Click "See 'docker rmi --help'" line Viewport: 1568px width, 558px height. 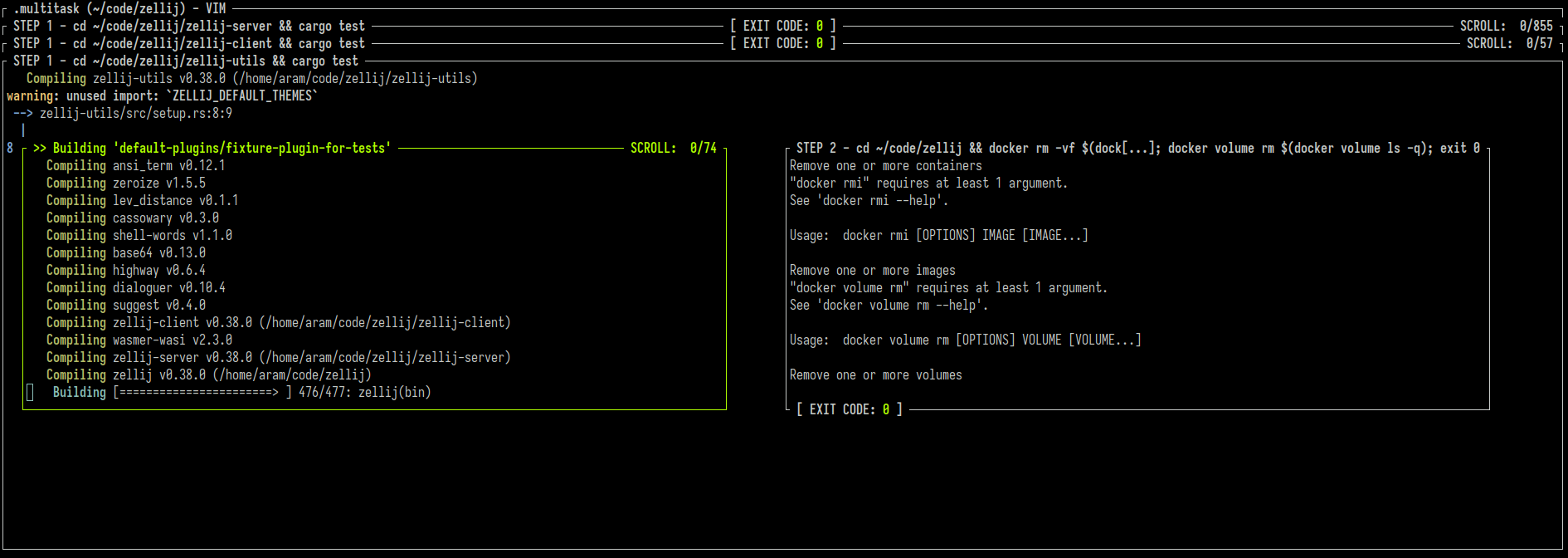click(869, 200)
